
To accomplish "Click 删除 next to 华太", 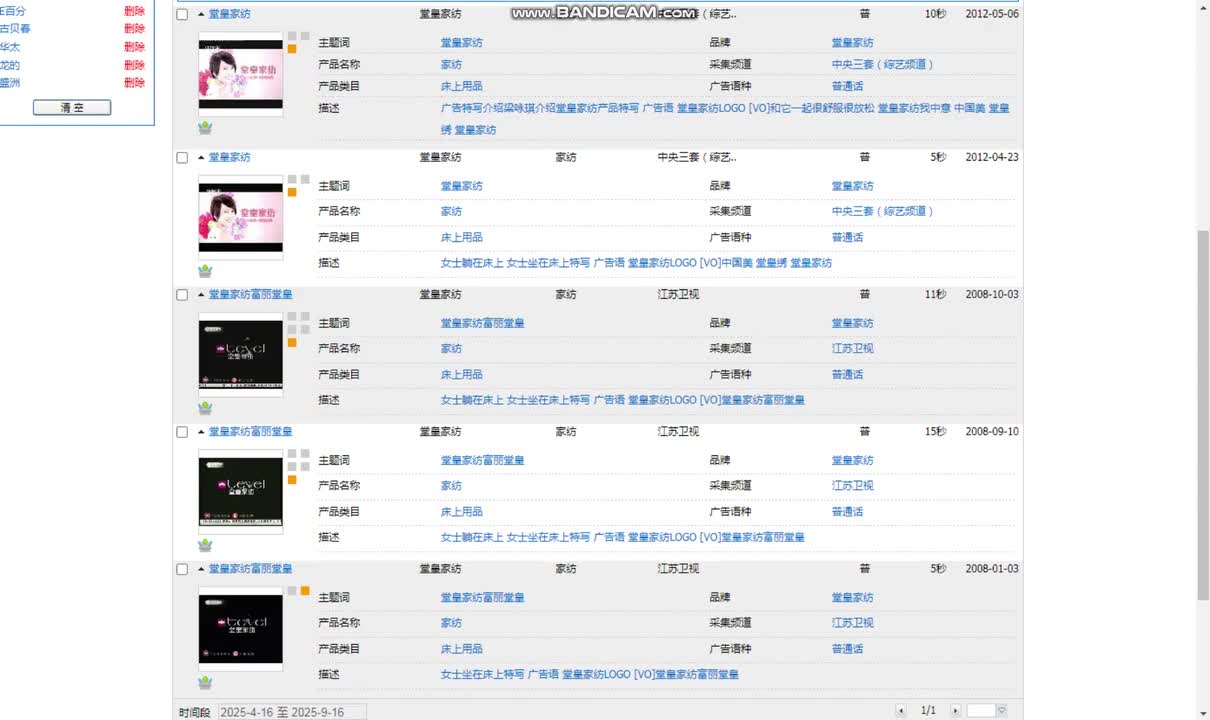I will (134, 47).
